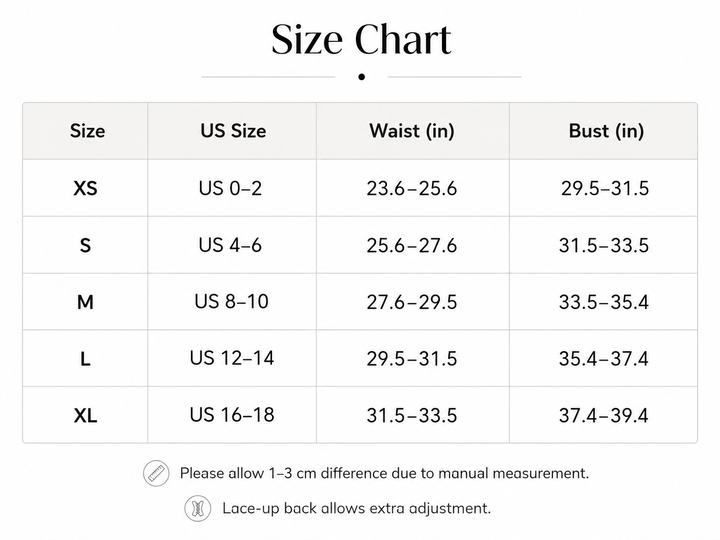The image size is (720, 540).
Task: Select the XL size row label
Action: [85, 416]
